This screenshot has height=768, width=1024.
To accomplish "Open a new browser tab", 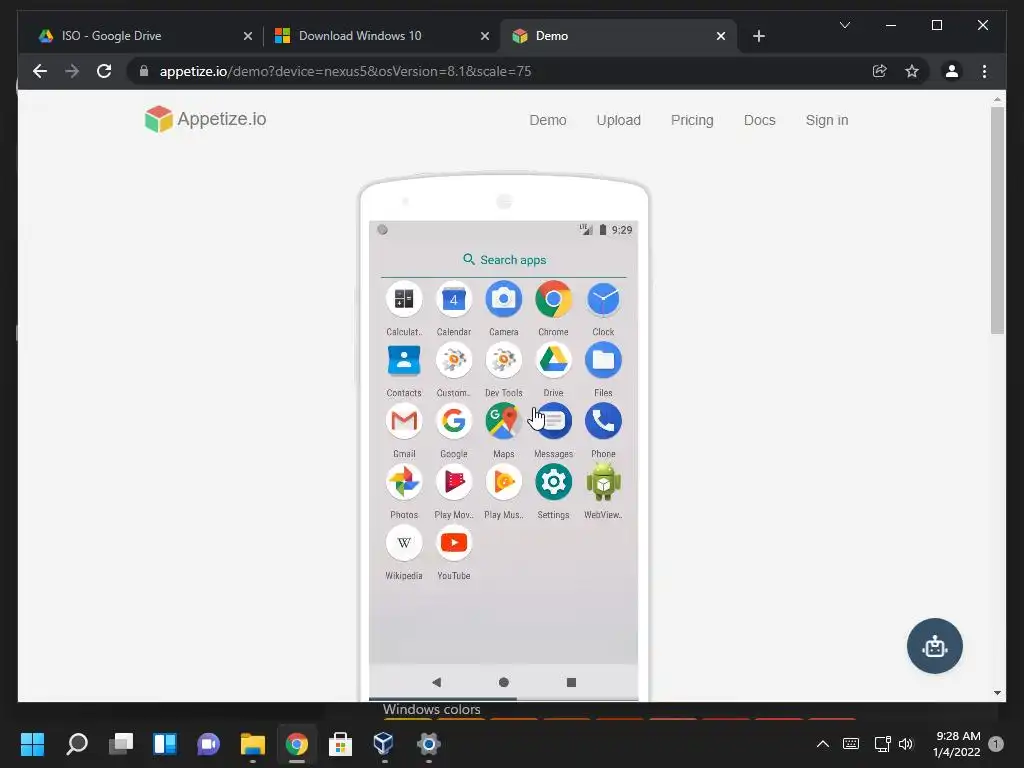I will click(x=758, y=36).
